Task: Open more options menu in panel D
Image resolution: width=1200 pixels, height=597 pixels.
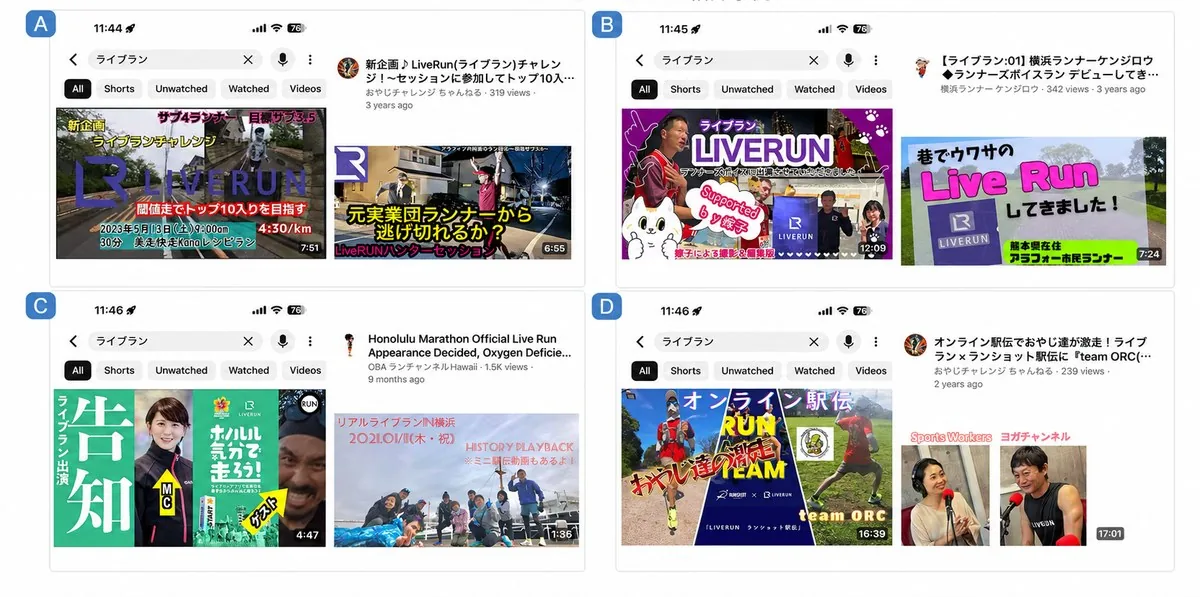Action: click(877, 341)
